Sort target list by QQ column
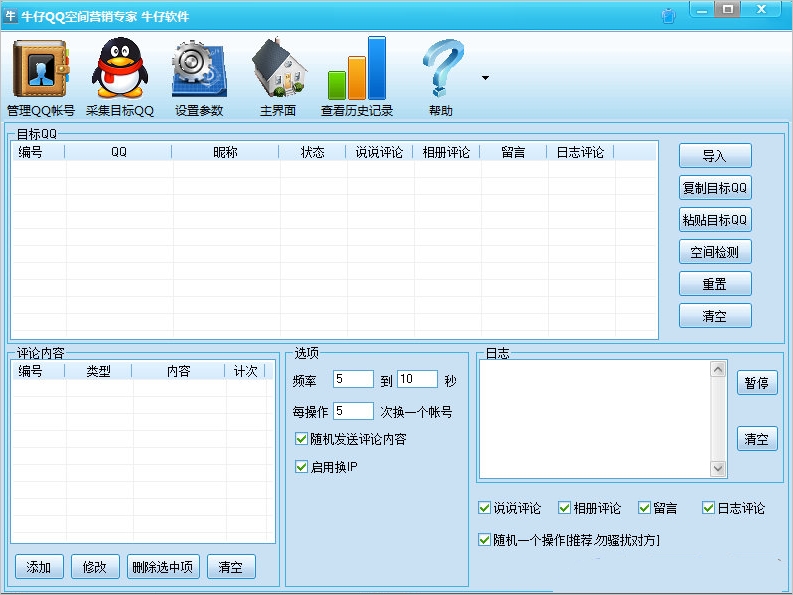The image size is (793, 595). [119, 152]
